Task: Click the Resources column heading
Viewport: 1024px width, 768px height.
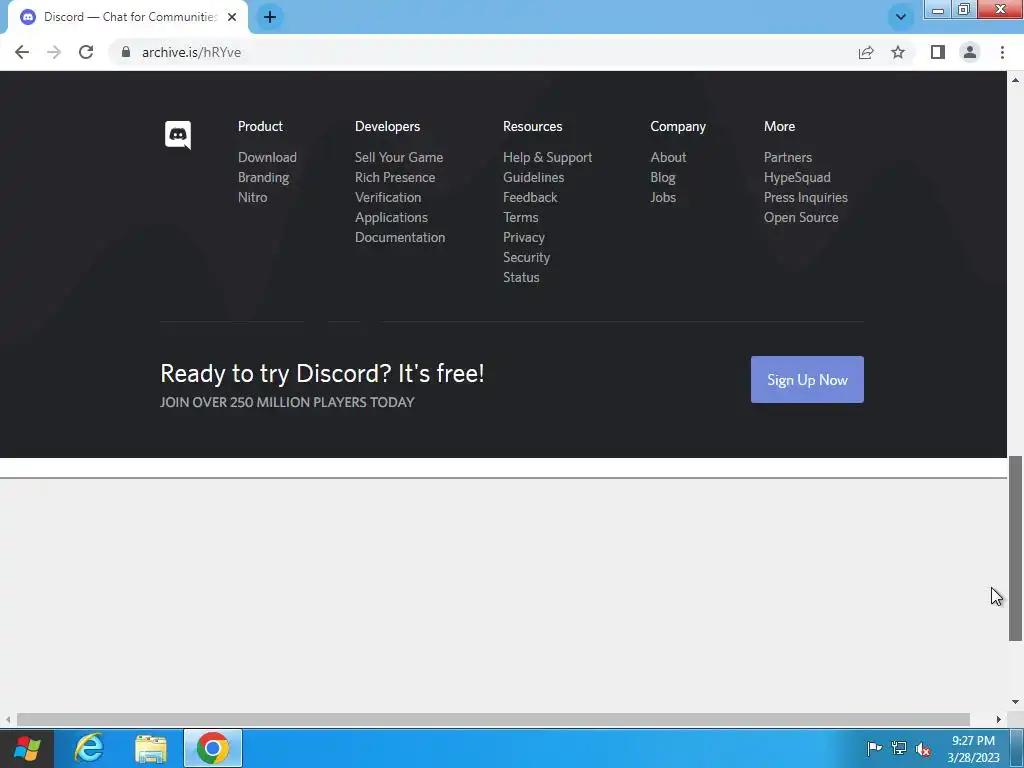Action: tap(532, 127)
